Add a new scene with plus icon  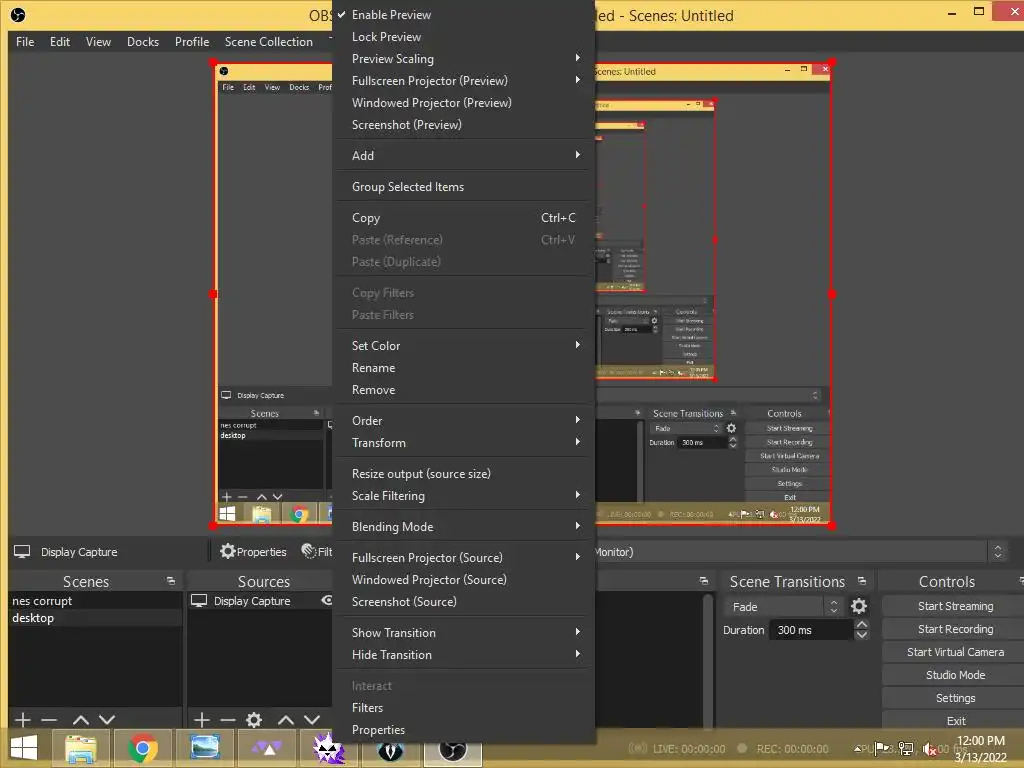click(23, 720)
